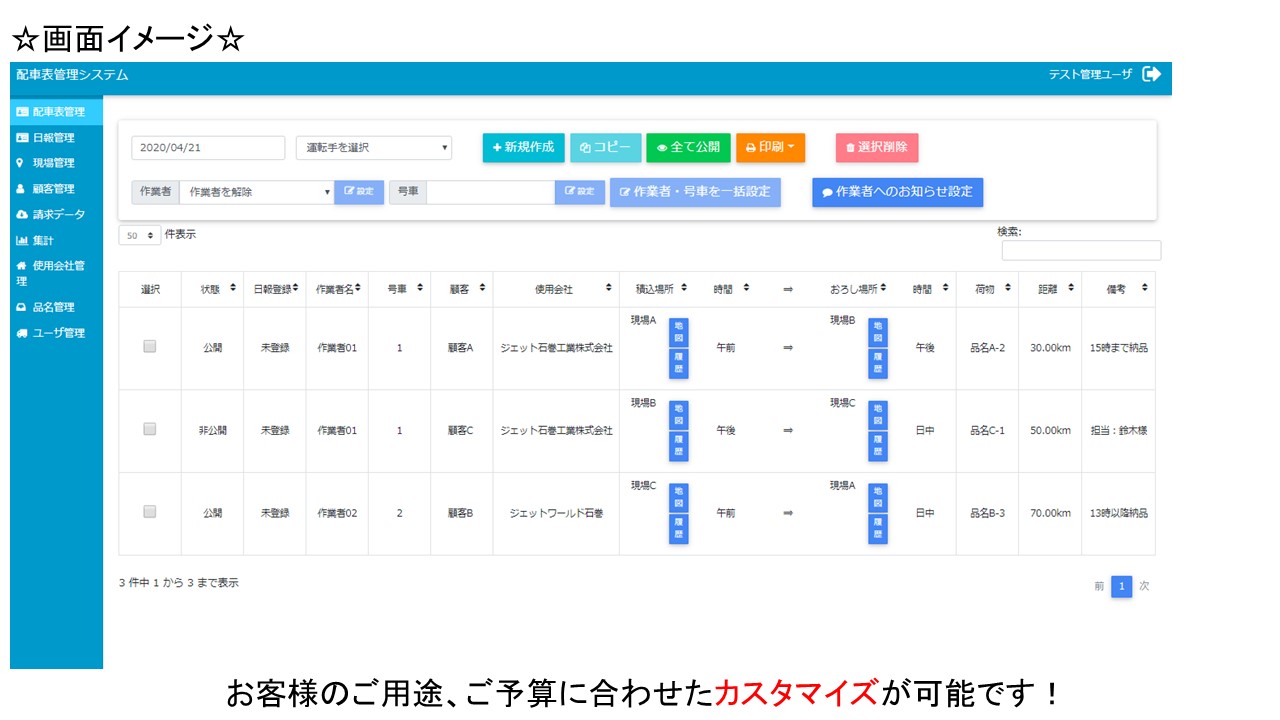Open 請求データ in the sidebar
Screen dimensions: 1280x720
56,215
